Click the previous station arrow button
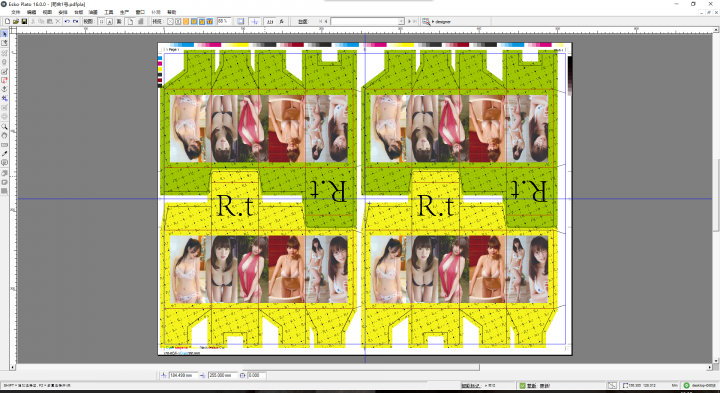 (326, 21)
